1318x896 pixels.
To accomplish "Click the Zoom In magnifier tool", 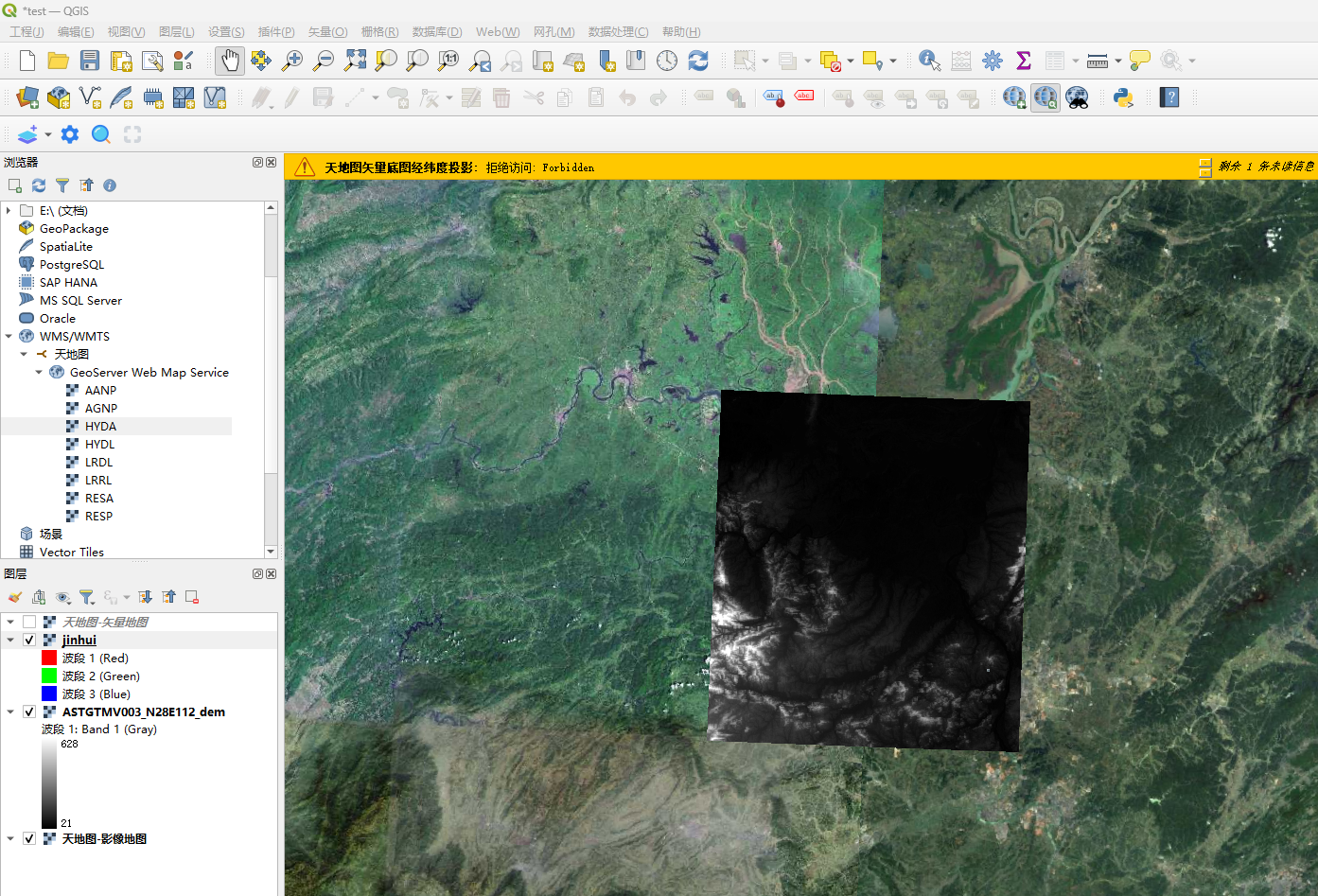I will tap(292, 61).
